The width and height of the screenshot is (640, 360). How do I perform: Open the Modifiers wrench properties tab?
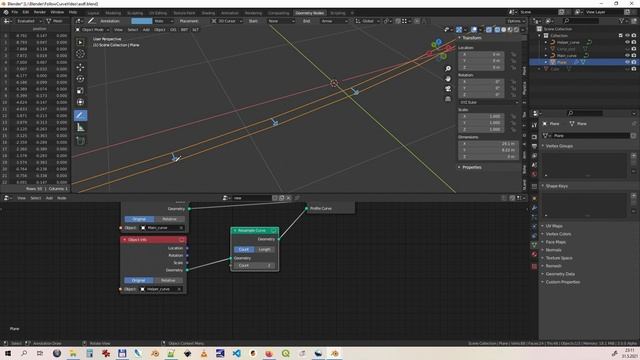(x=534, y=208)
